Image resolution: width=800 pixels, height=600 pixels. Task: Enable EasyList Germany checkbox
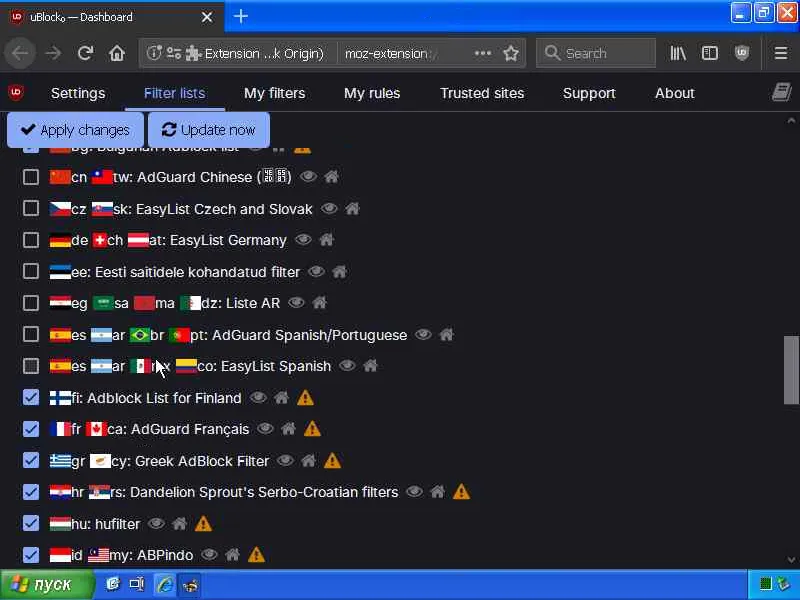point(31,240)
